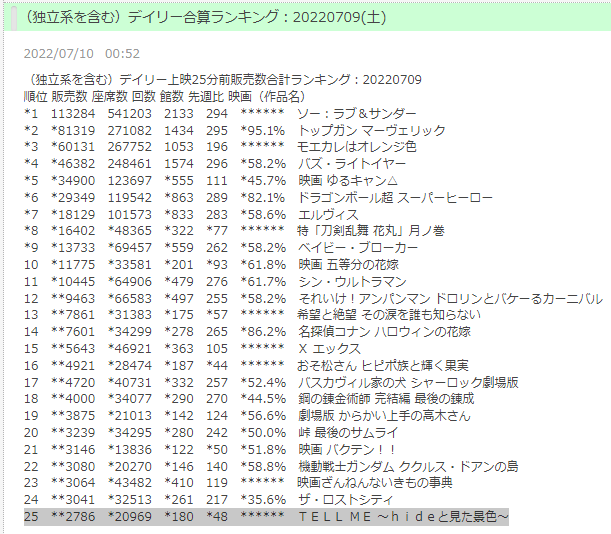Select title おそ松さん ヒピポ族と輝く果実

383,366
